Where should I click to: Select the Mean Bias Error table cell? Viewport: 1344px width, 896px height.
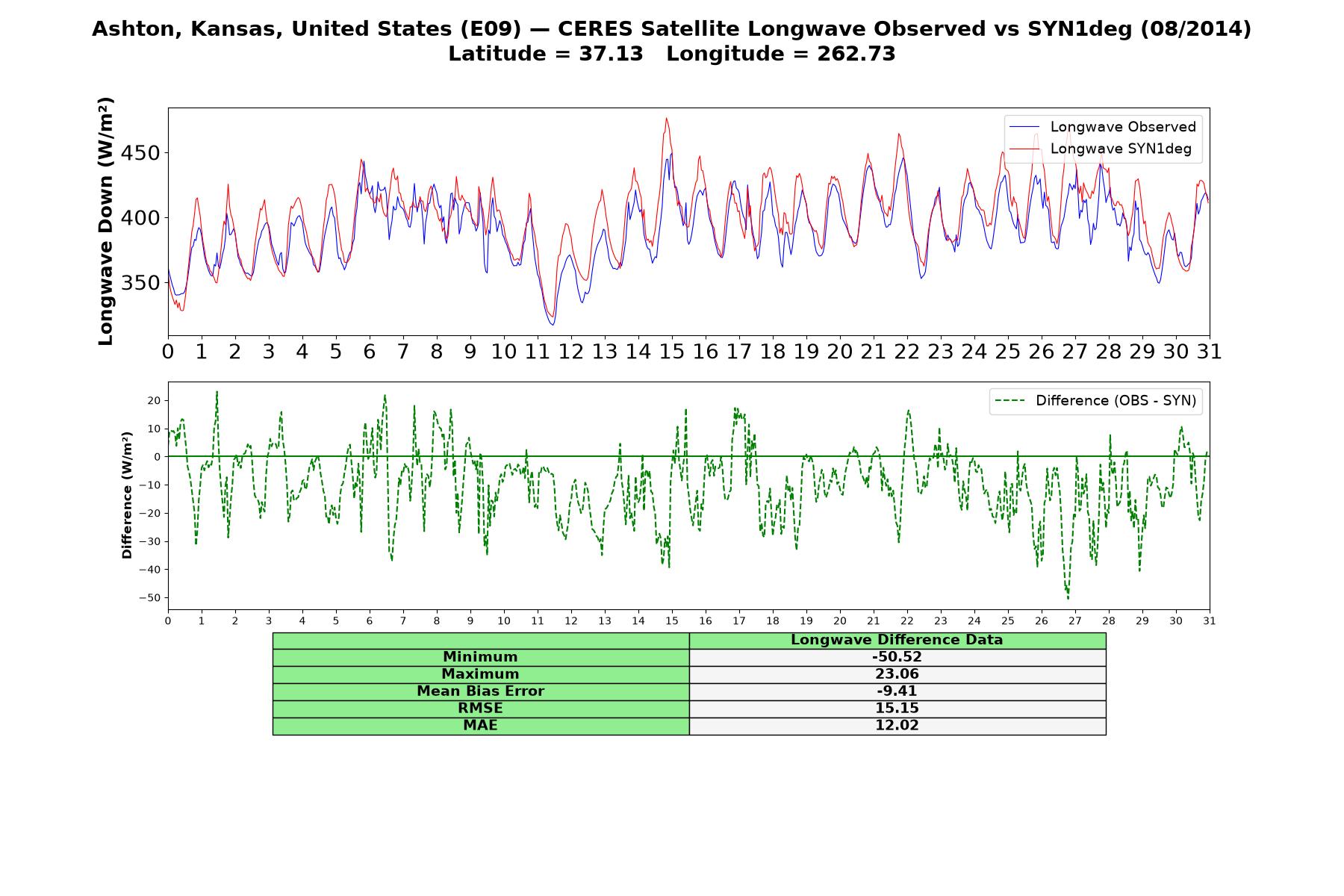(x=481, y=691)
